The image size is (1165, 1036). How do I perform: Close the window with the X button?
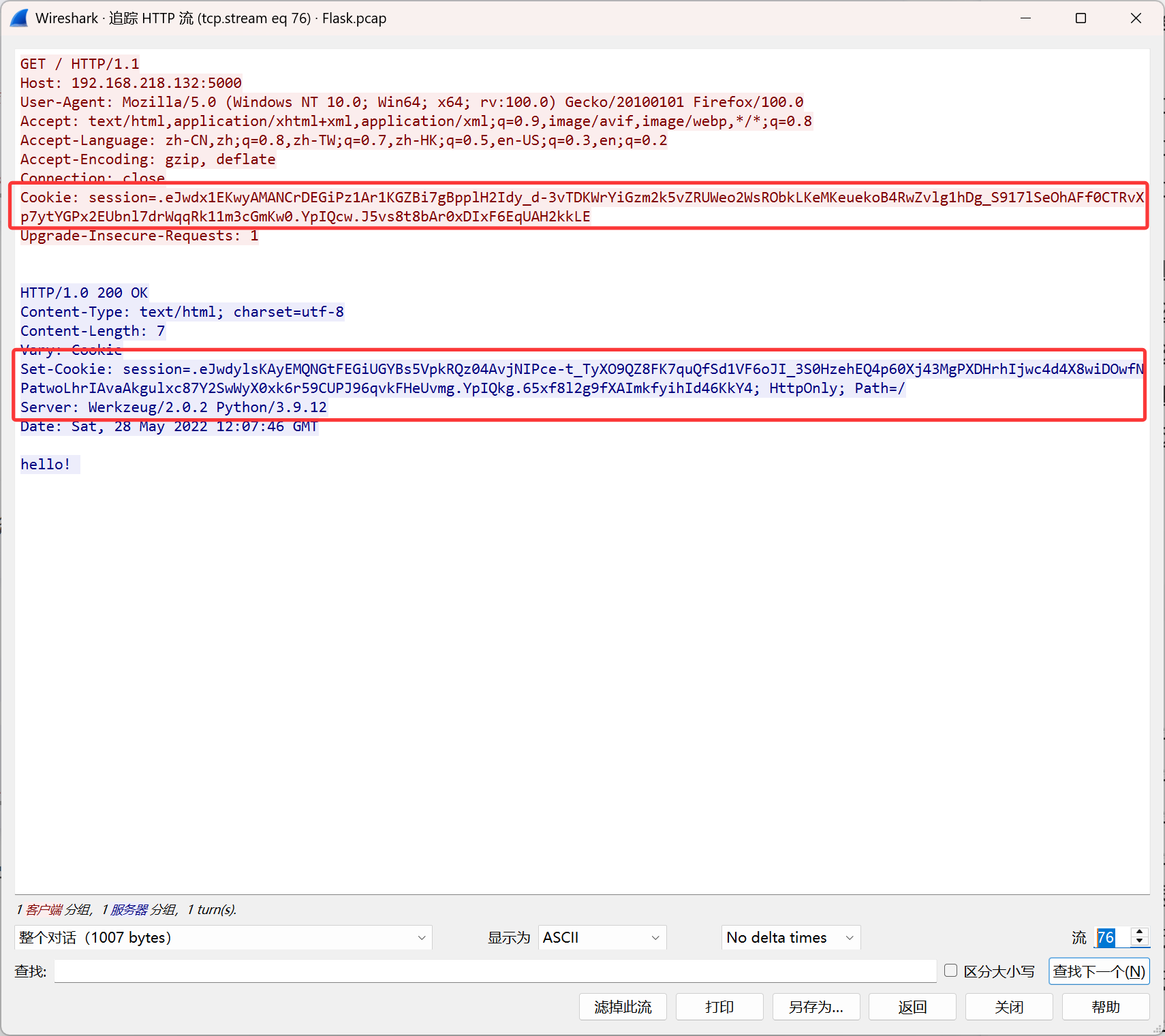click(x=1136, y=18)
